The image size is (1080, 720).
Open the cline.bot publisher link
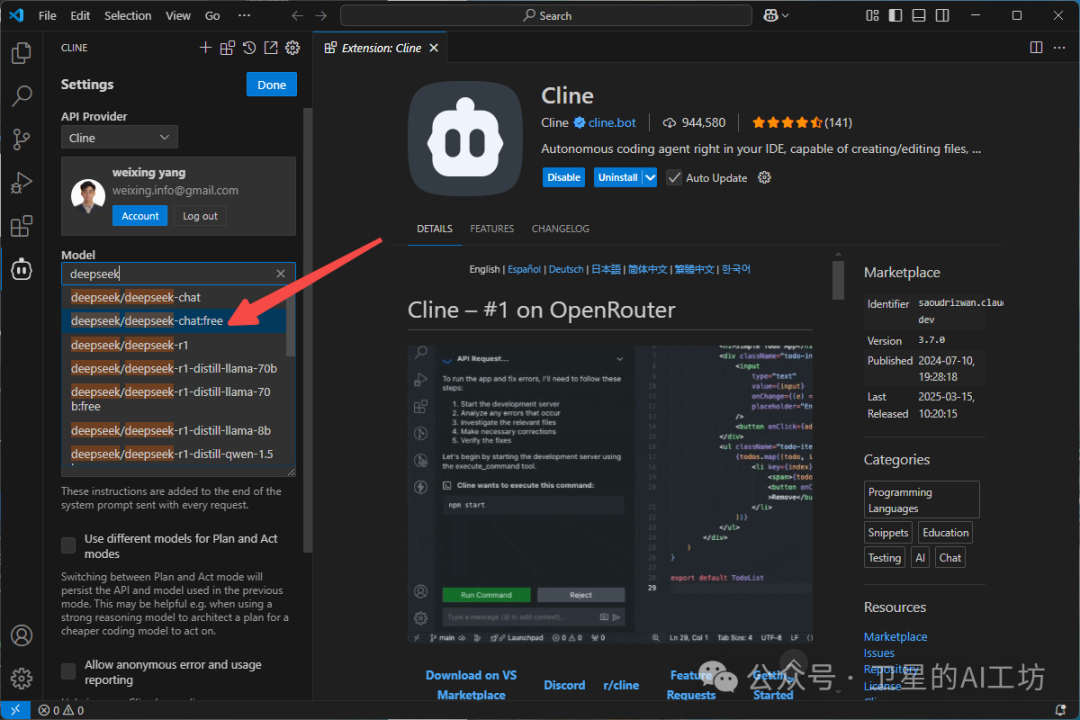pyautogui.click(x=611, y=122)
